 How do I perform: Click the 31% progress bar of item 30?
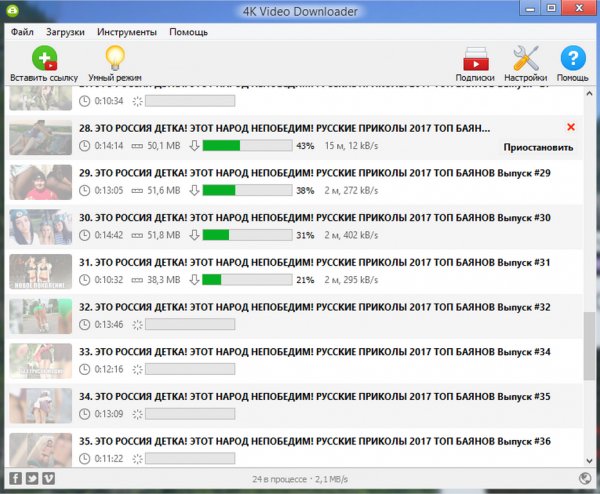247,235
